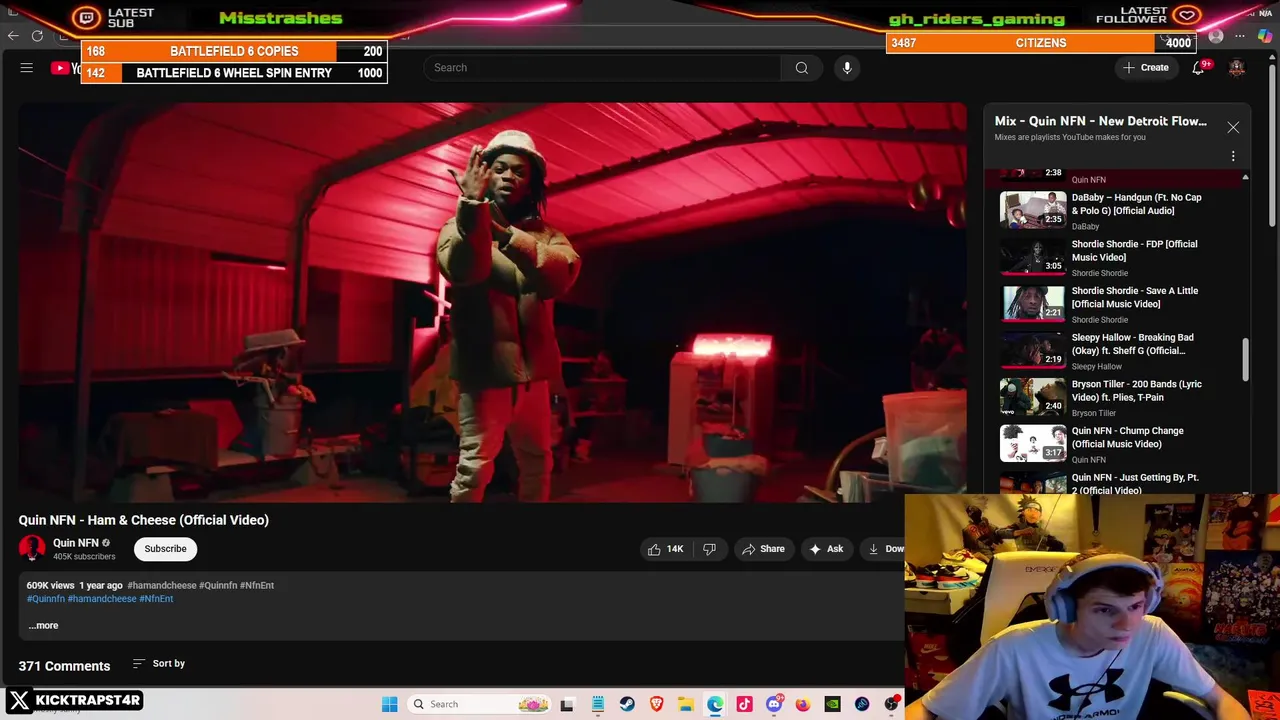
Task: Expand the description with ...more
Action: tap(43, 626)
